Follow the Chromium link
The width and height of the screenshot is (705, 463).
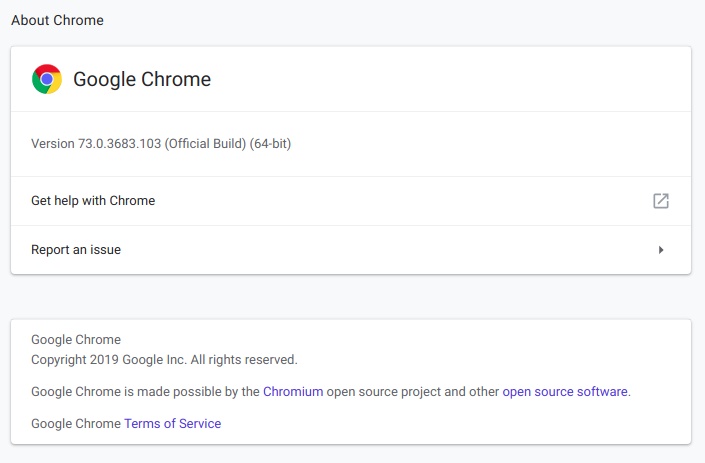293,392
